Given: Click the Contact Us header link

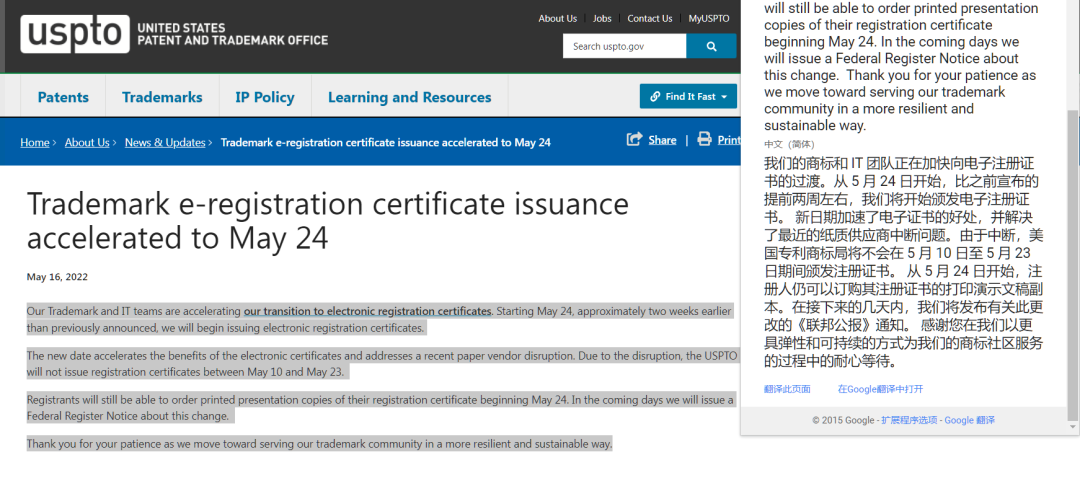Looking at the screenshot, I should (x=650, y=18).
